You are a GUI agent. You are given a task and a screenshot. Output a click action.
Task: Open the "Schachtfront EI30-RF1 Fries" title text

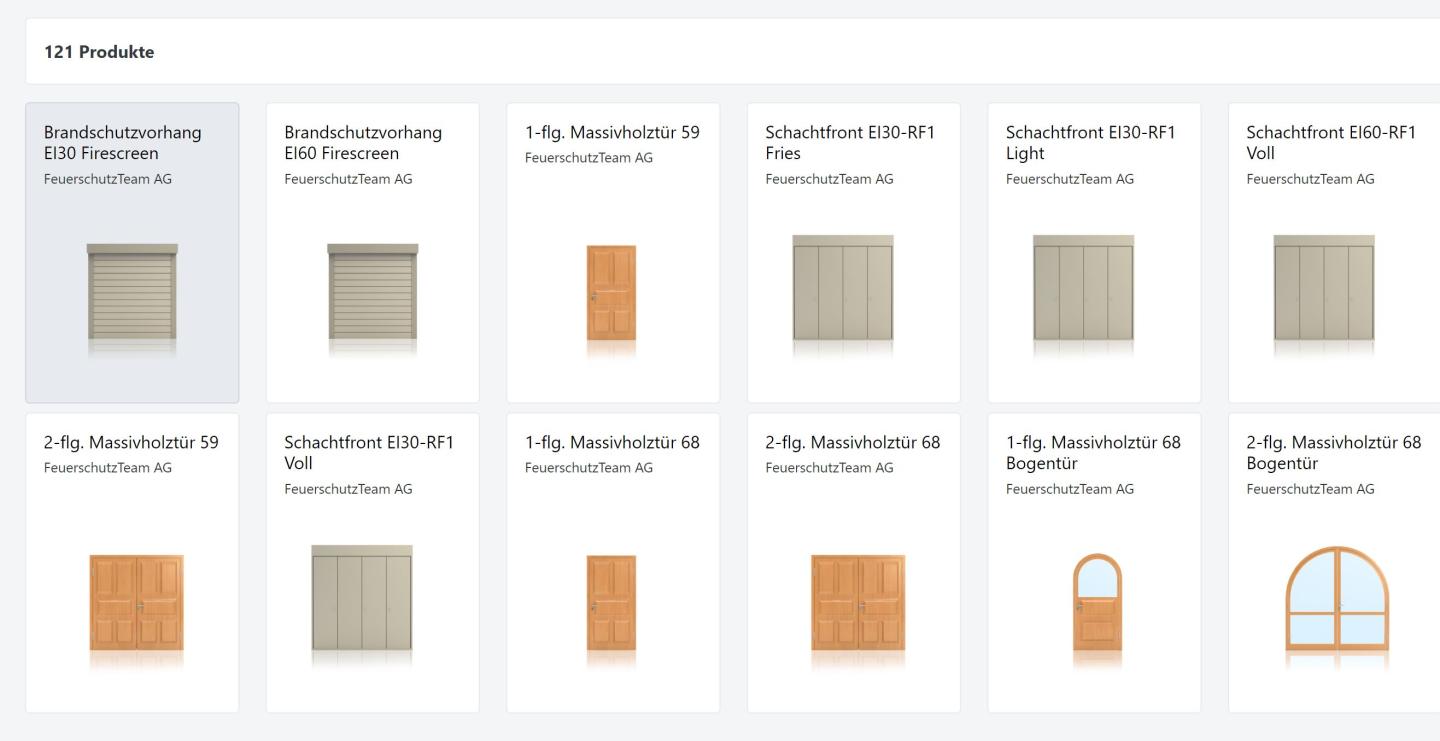[850, 143]
